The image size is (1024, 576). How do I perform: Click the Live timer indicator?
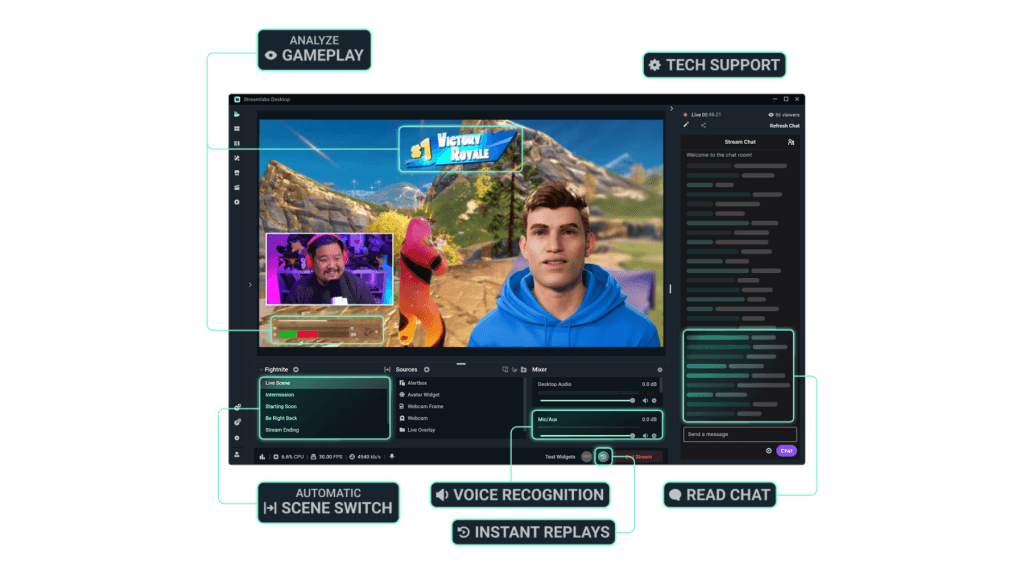coord(702,115)
